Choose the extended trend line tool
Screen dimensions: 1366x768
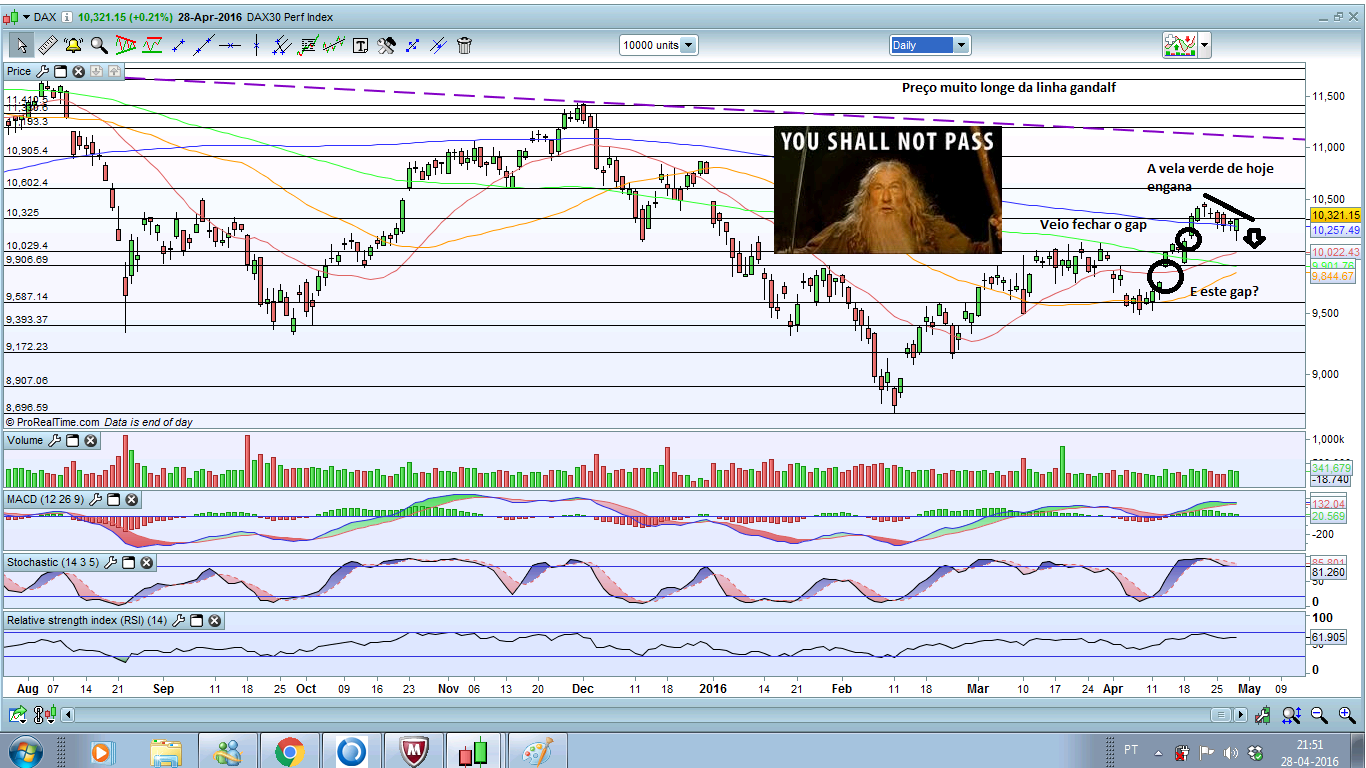click(x=205, y=45)
